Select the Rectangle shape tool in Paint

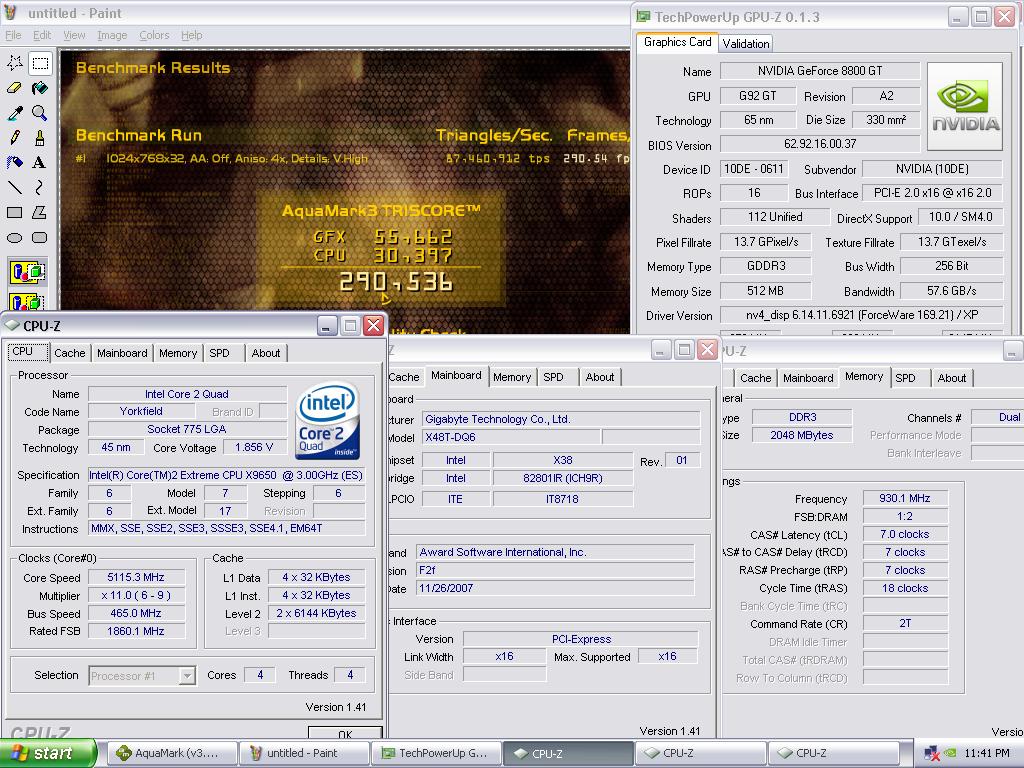point(15,212)
